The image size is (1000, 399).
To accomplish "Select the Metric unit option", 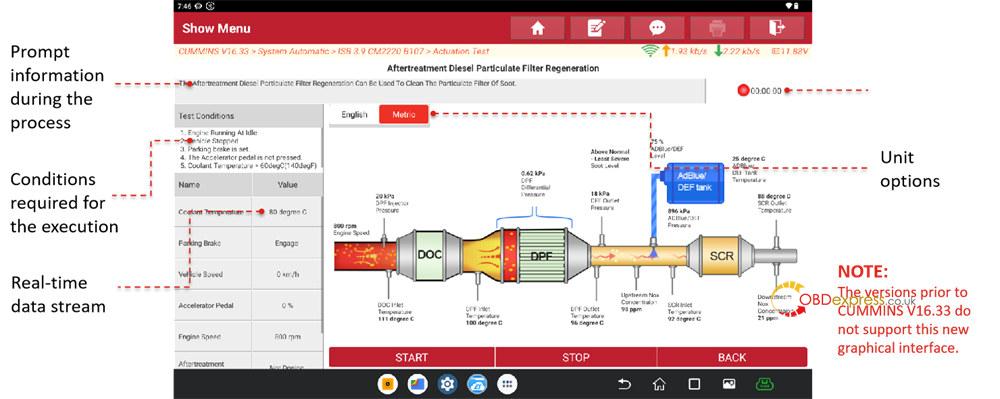I will (404, 115).
